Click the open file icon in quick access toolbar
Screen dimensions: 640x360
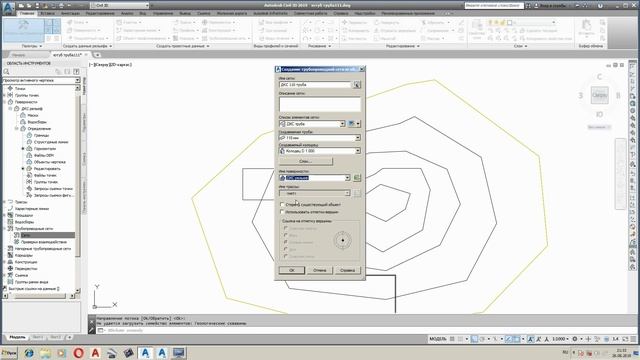(x=29, y=6)
